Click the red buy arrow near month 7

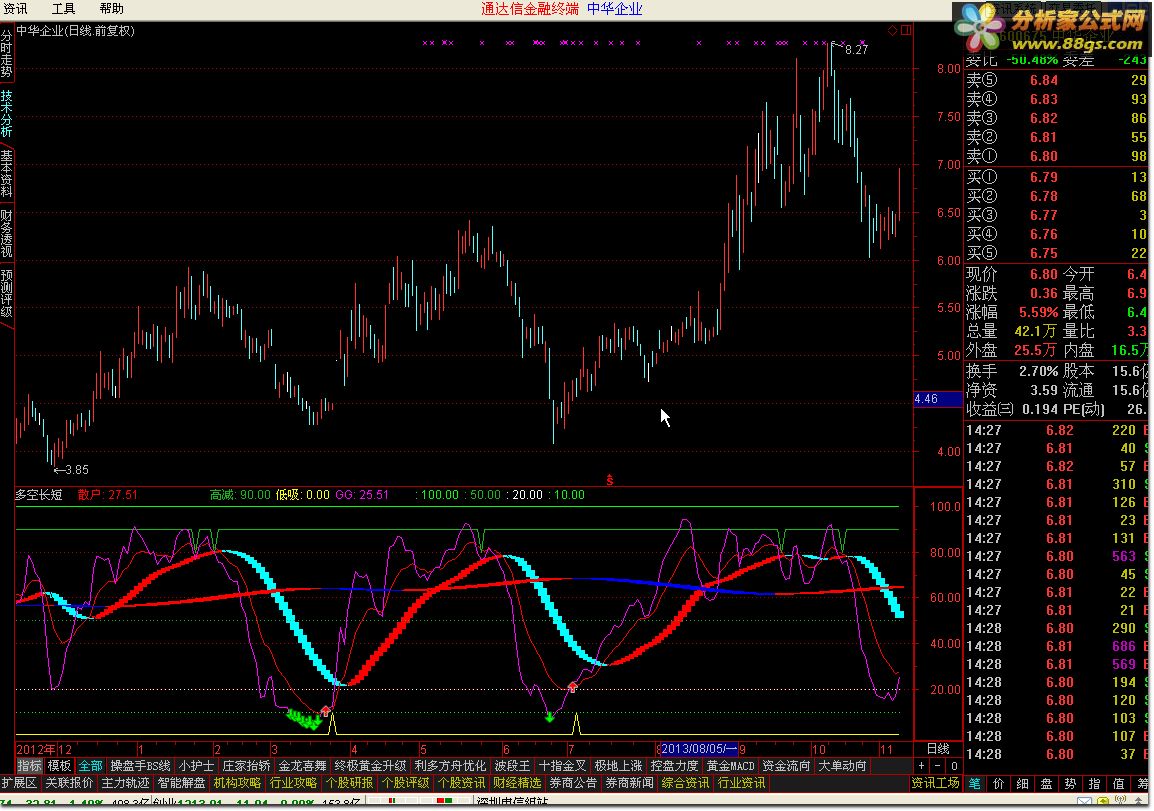573,687
